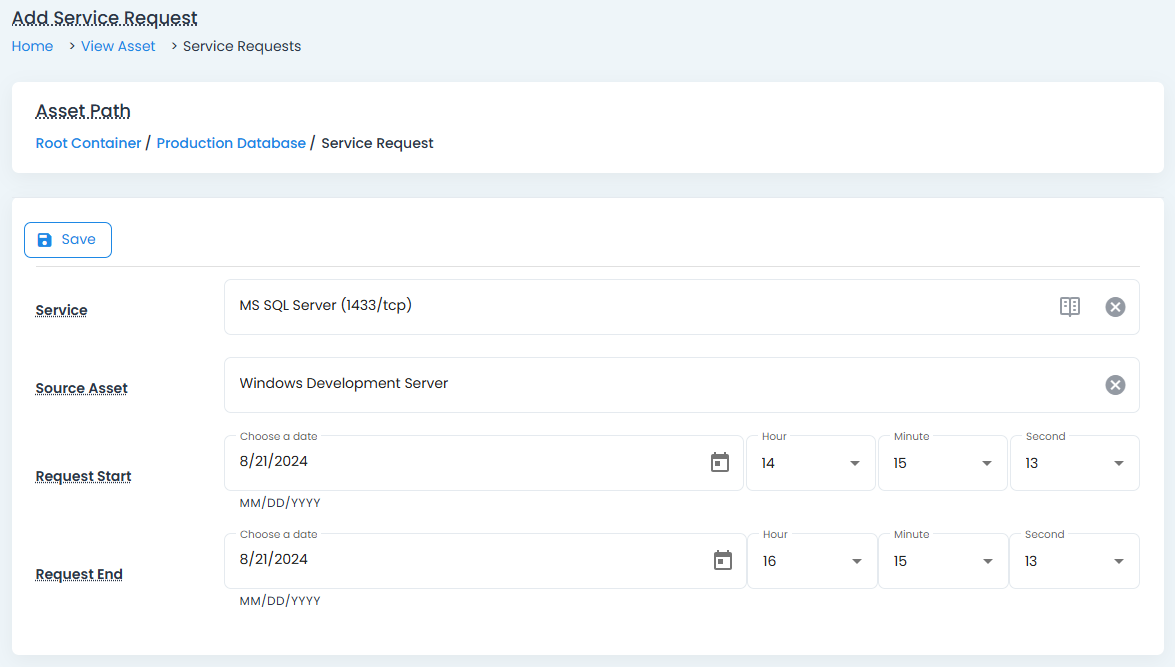Expand the Request Start Second dropdown
Image resolution: width=1175 pixels, height=667 pixels.
1074,463
